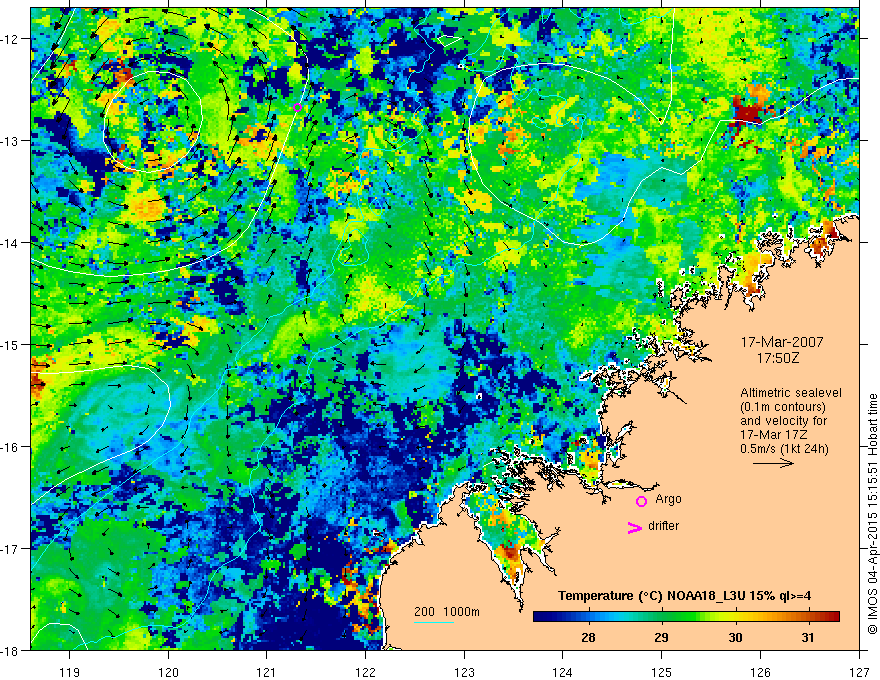This screenshot has height=680, width=880.
Task: Click the longitude axis label "124"
Action: (563, 672)
